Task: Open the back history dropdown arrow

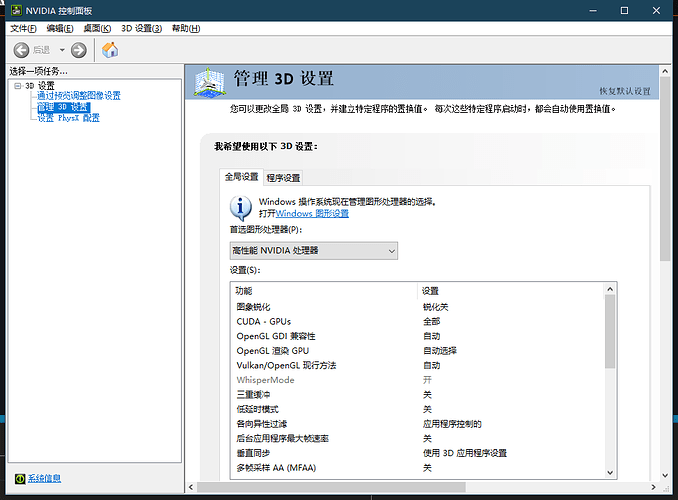Action: (62, 50)
